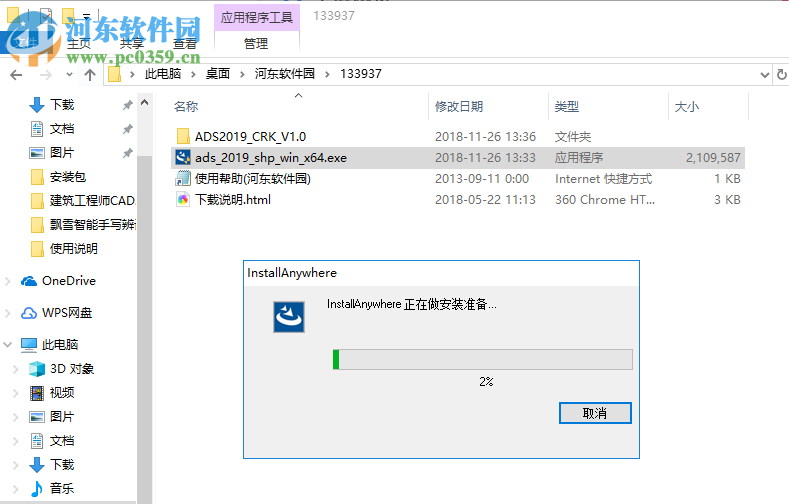Expand the 3D 对象 tree node
The image size is (789, 504).
16,369
